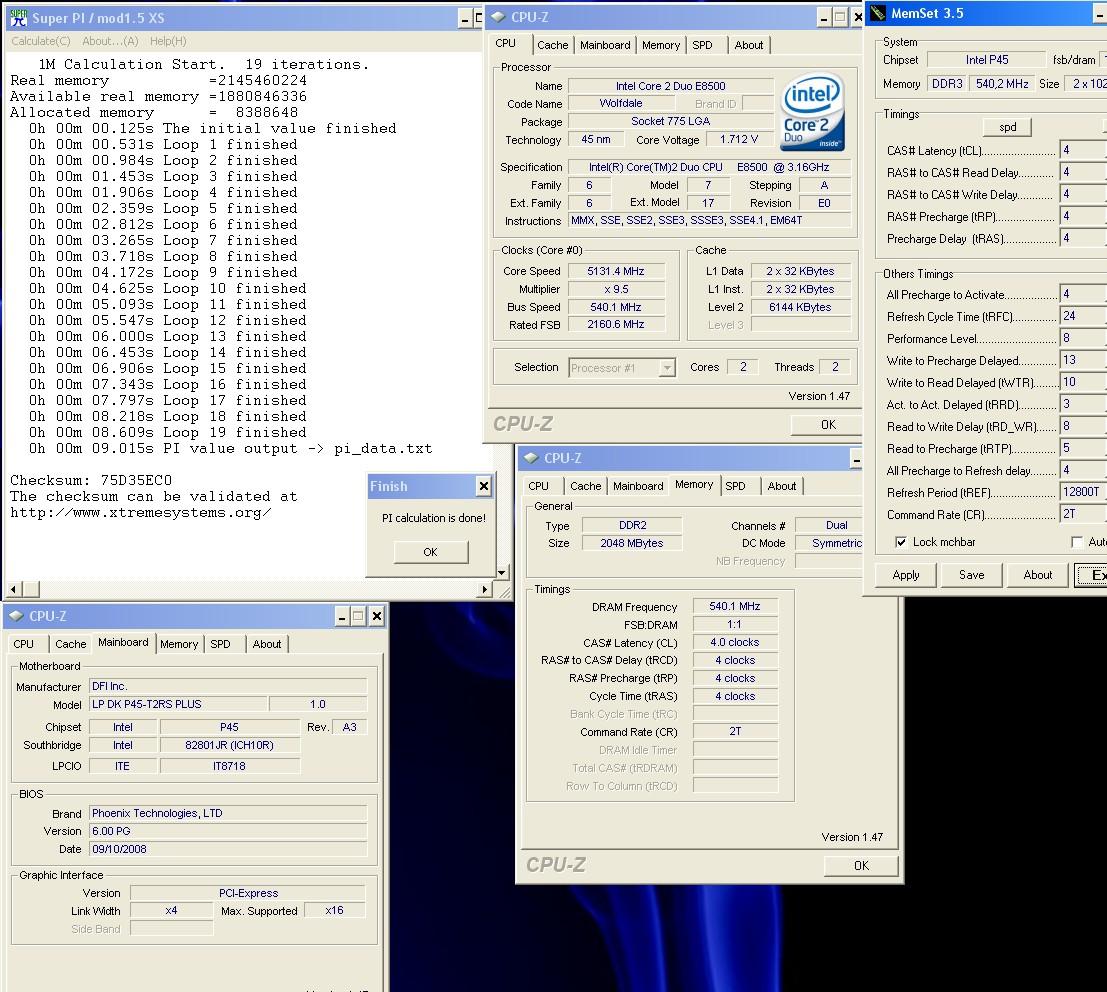Expand the Command Rate (CR) dropdown in MemSet
1107x992 pixels.
tap(1083, 514)
